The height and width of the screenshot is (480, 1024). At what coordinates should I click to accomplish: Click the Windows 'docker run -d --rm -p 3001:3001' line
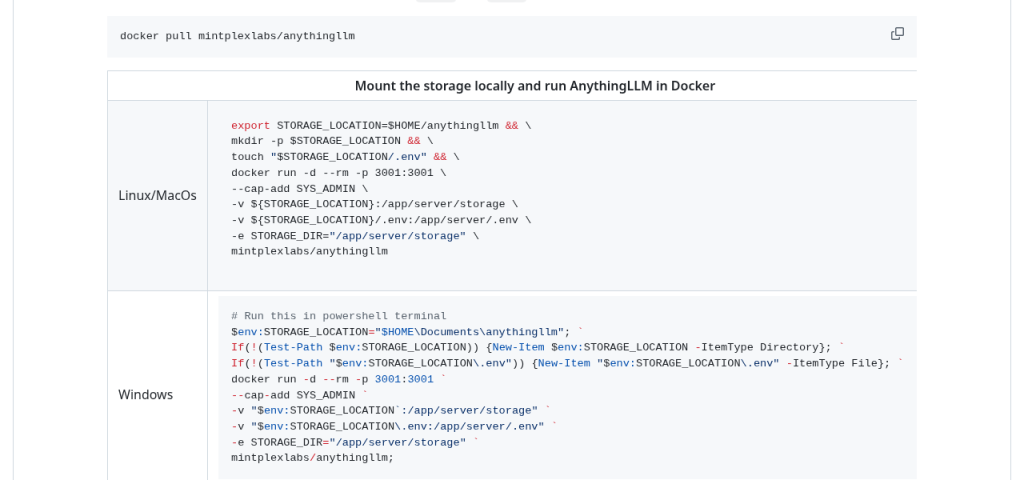click(x=339, y=379)
